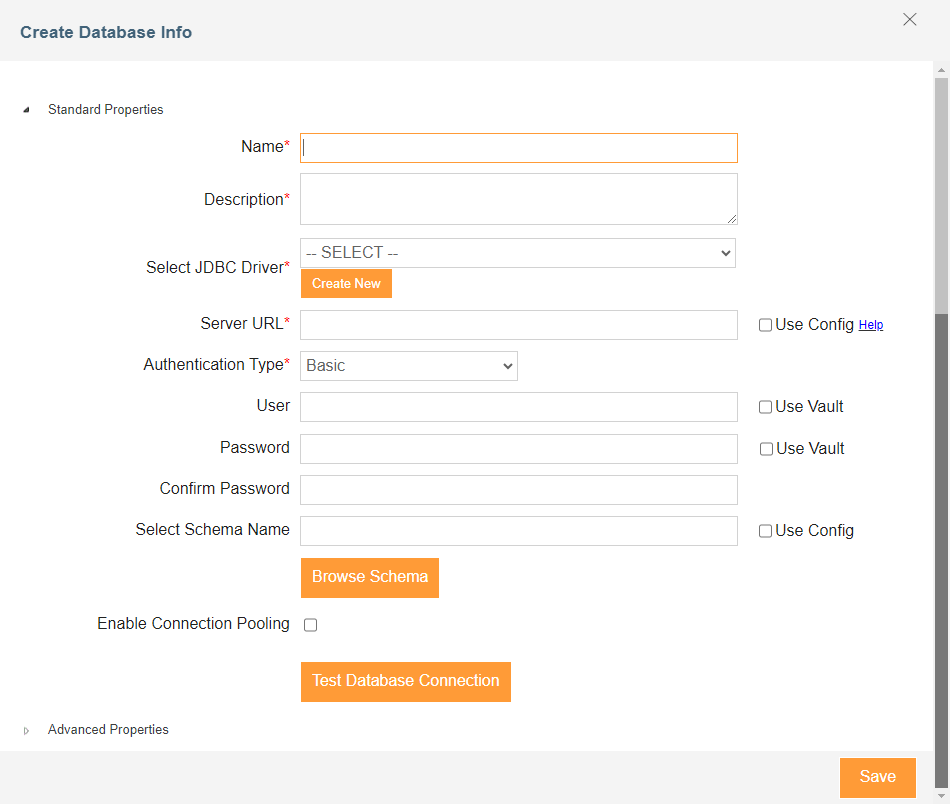Close the Create Database Info dialog
Viewport: 950px width, 804px height.
pyautogui.click(x=909, y=20)
